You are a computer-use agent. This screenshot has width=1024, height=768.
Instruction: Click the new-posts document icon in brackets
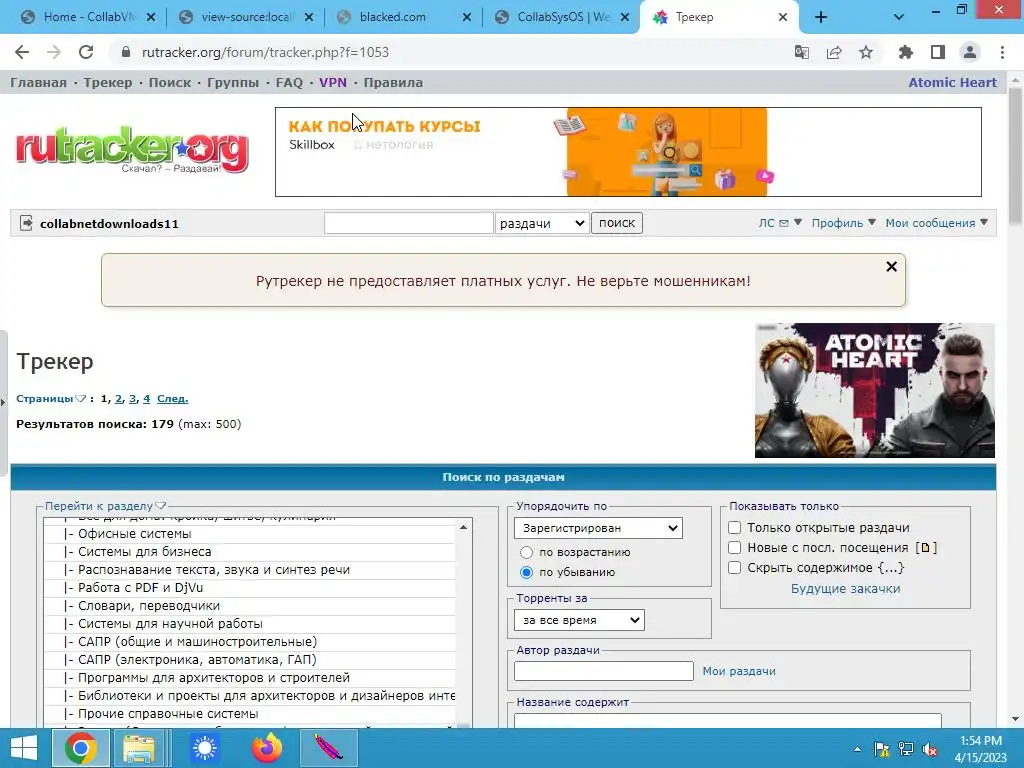click(x=925, y=548)
